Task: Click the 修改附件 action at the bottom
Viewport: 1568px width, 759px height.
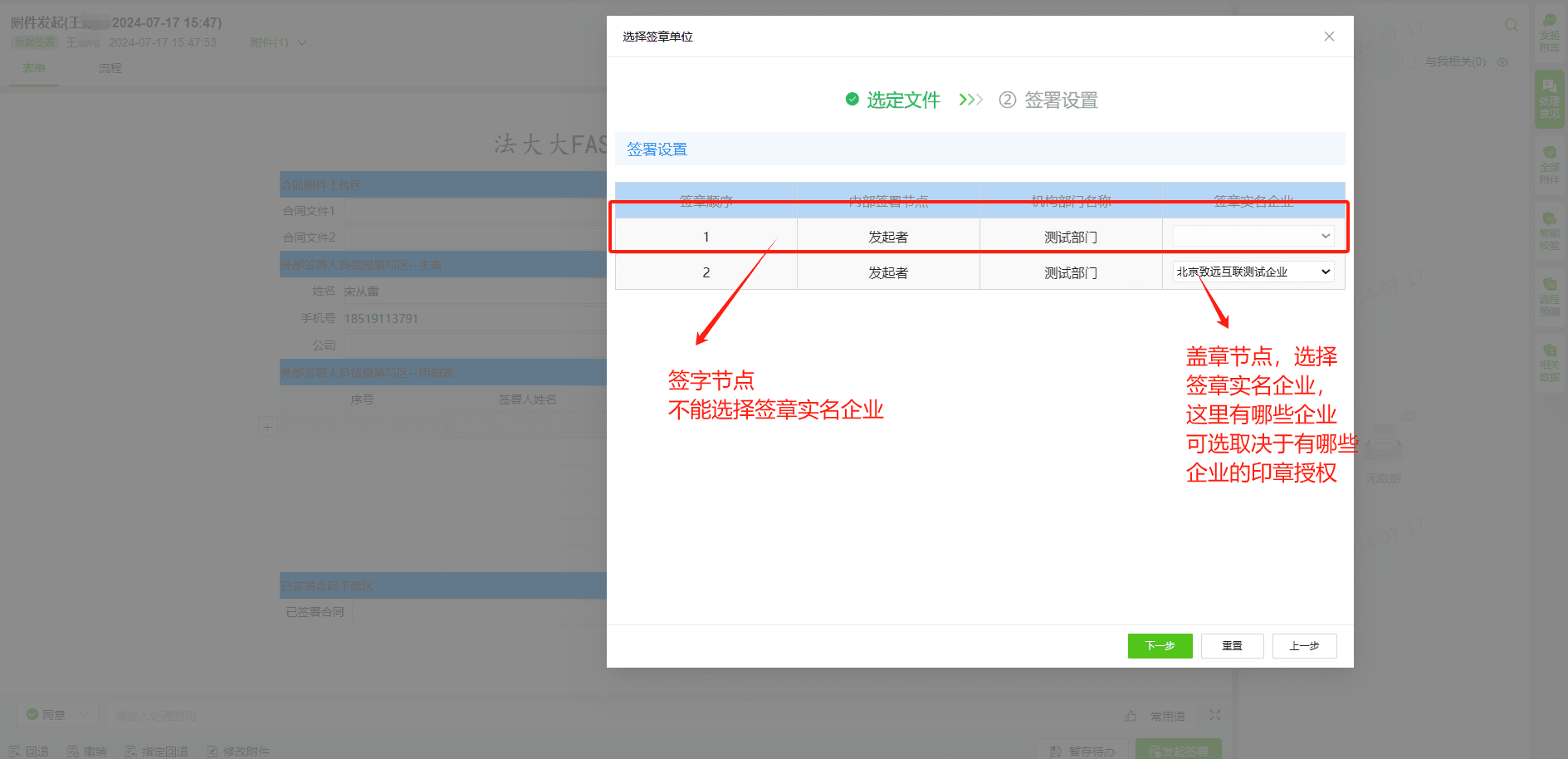Action: [x=238, y=752]
